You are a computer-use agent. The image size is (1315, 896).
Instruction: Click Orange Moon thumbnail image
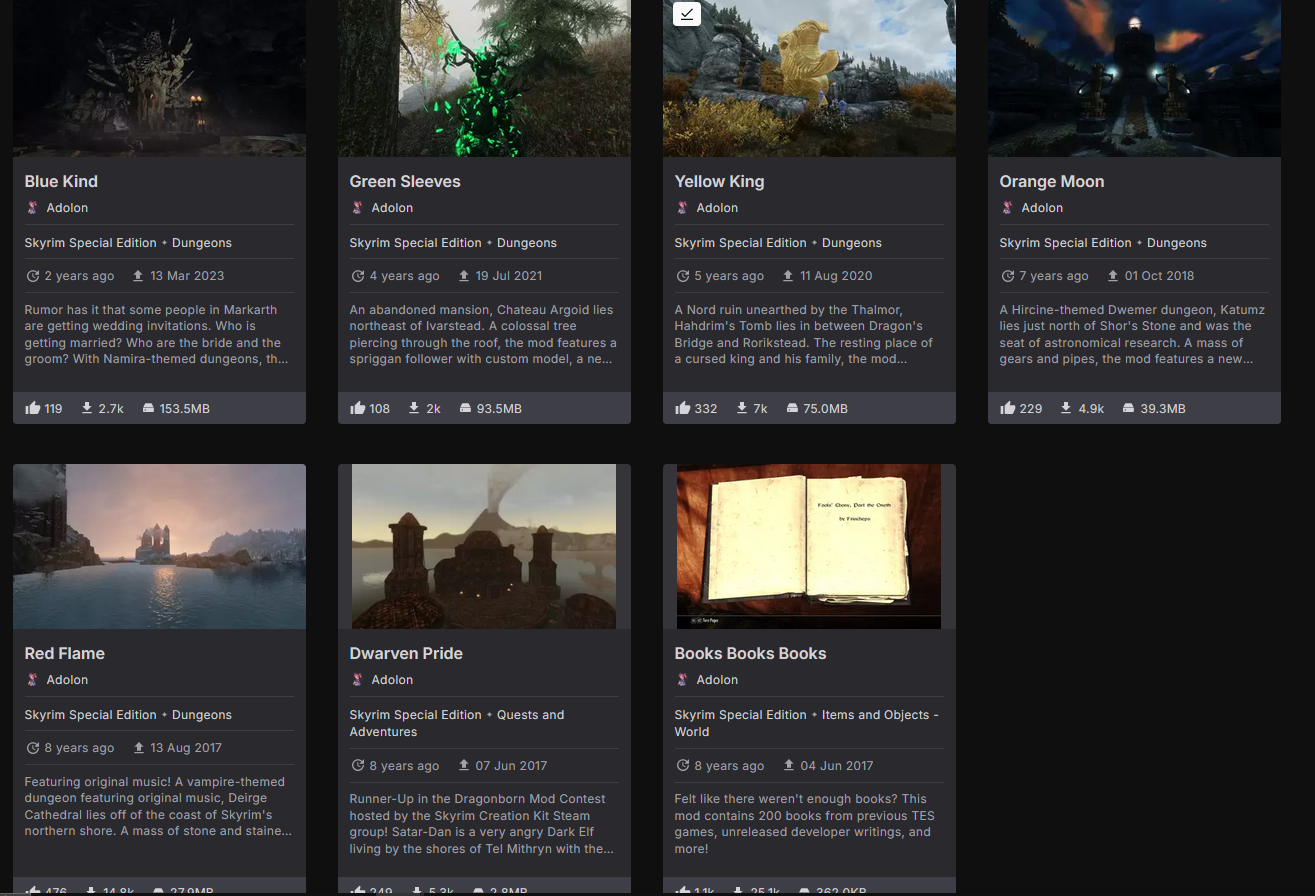tap(1134, 78)
